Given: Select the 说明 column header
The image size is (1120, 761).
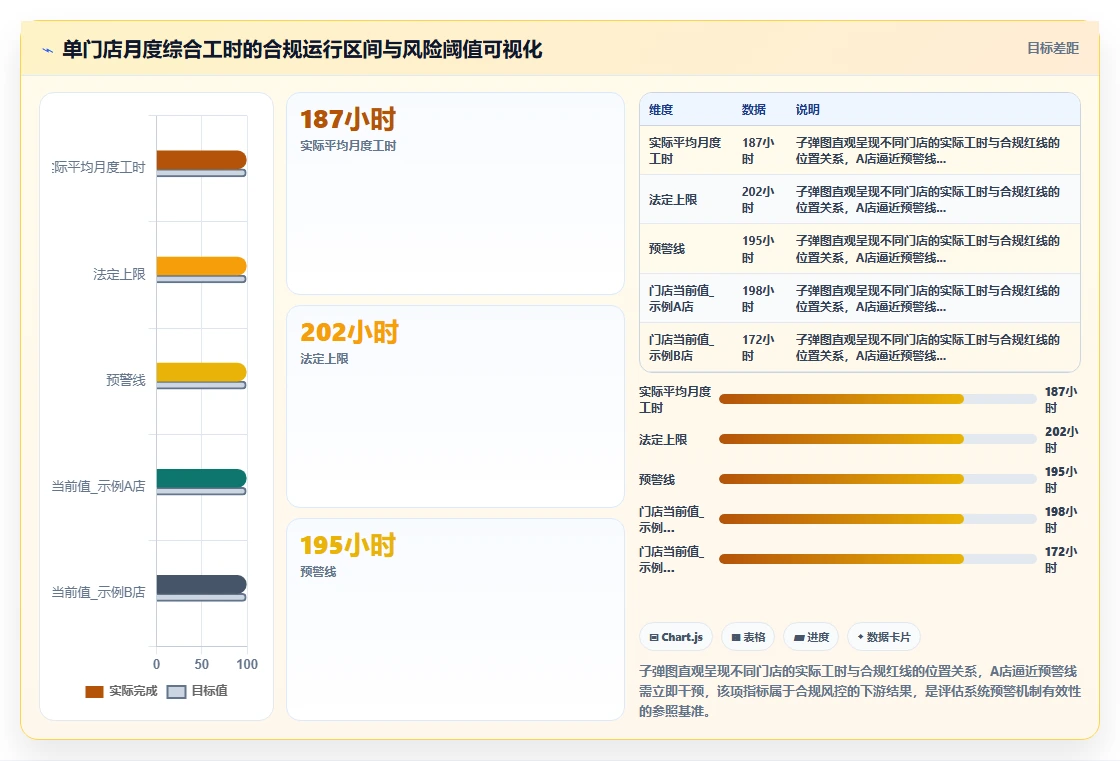Looking at the screenshot, I should [808, 110].
